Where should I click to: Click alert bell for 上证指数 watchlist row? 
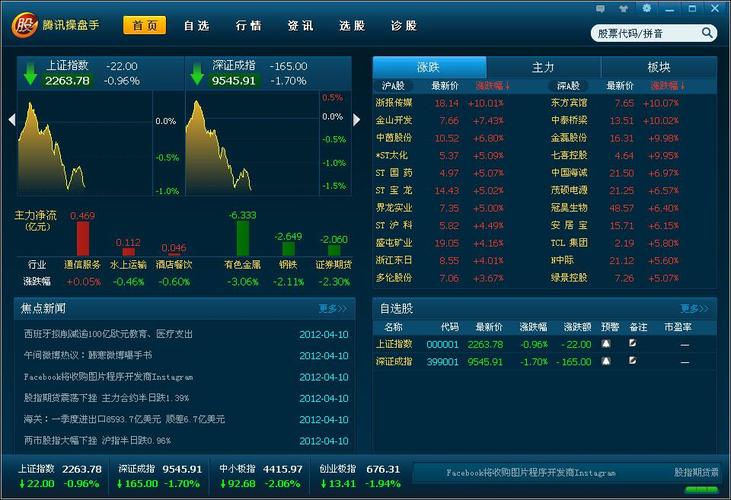click(605, 344)
